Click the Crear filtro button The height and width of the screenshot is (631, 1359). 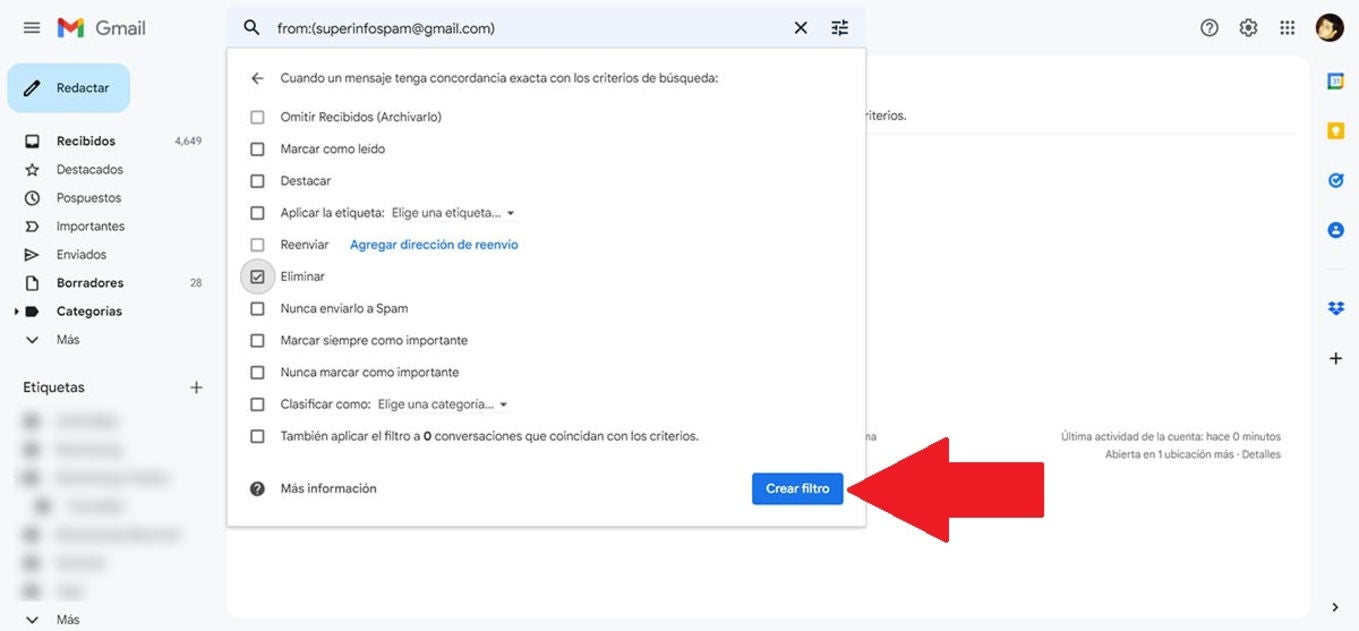click(x=797, y=489)
